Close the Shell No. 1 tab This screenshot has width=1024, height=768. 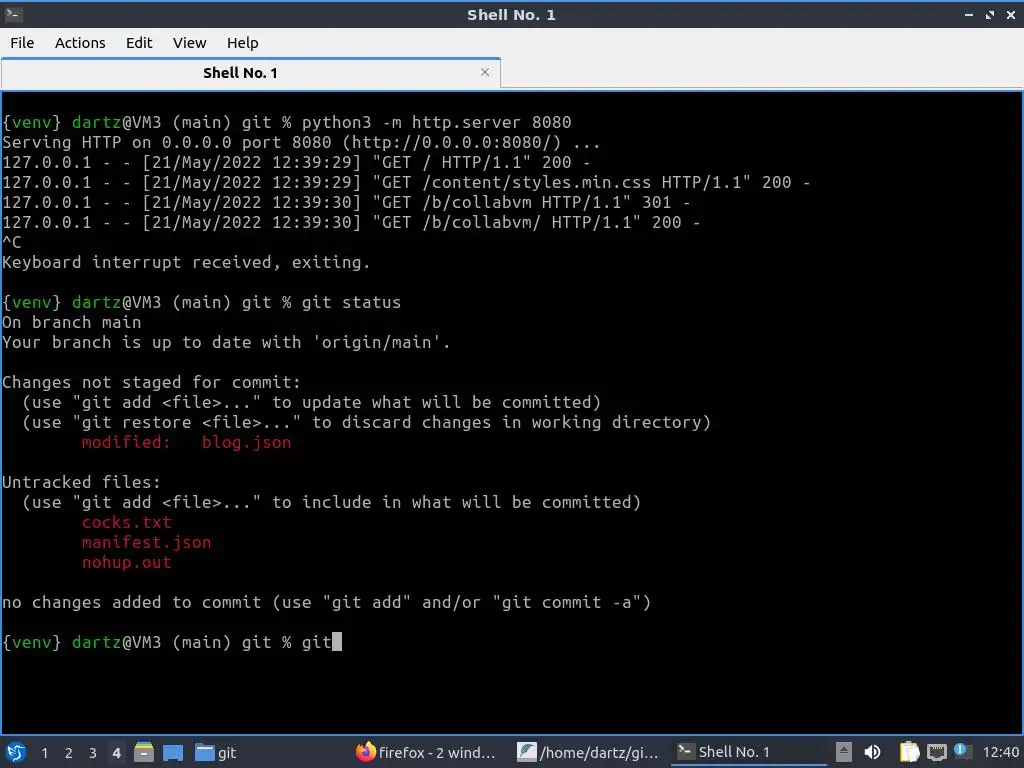[485, 72]
